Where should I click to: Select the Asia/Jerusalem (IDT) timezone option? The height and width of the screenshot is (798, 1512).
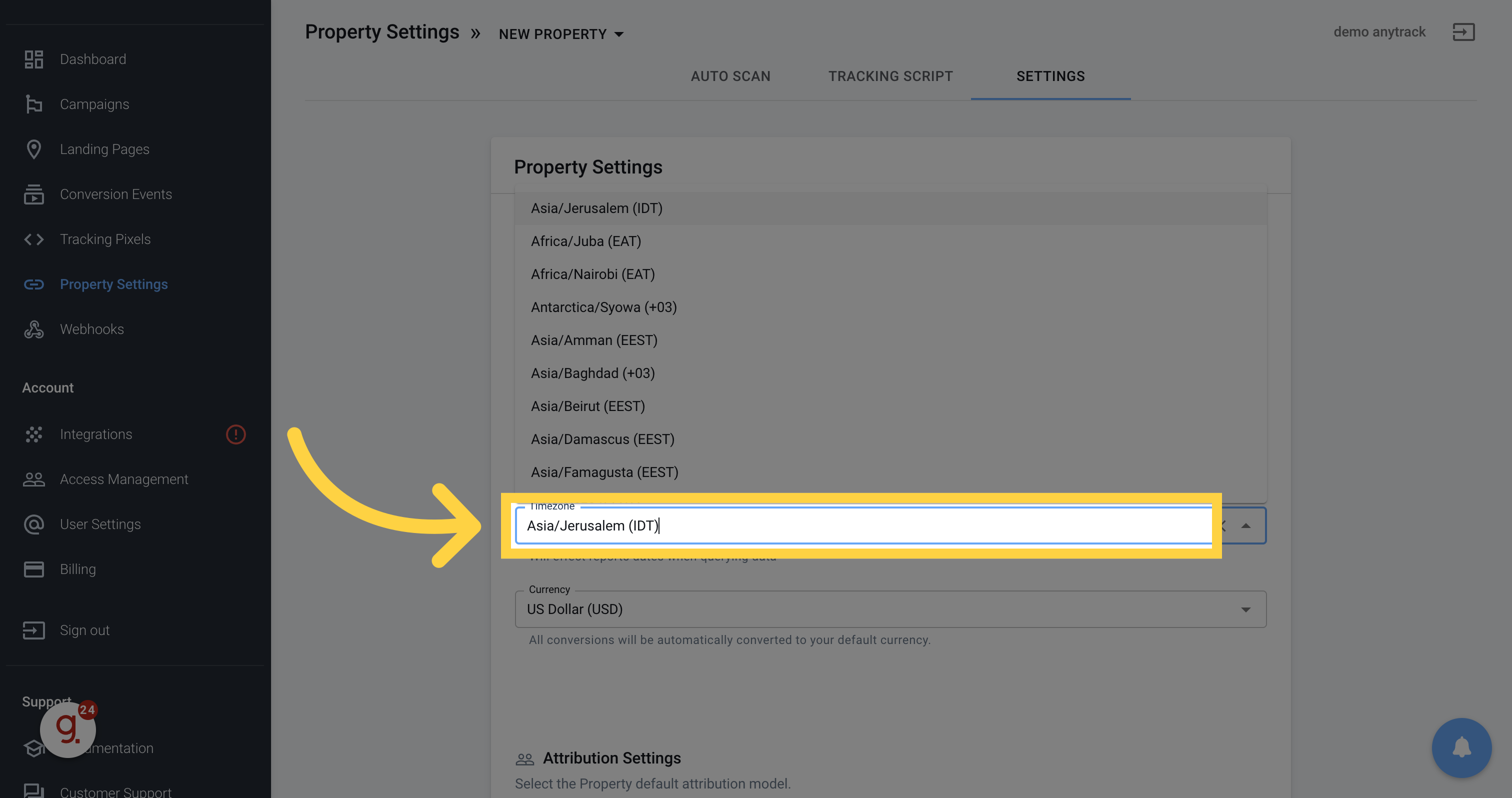[x=596, y=207]
